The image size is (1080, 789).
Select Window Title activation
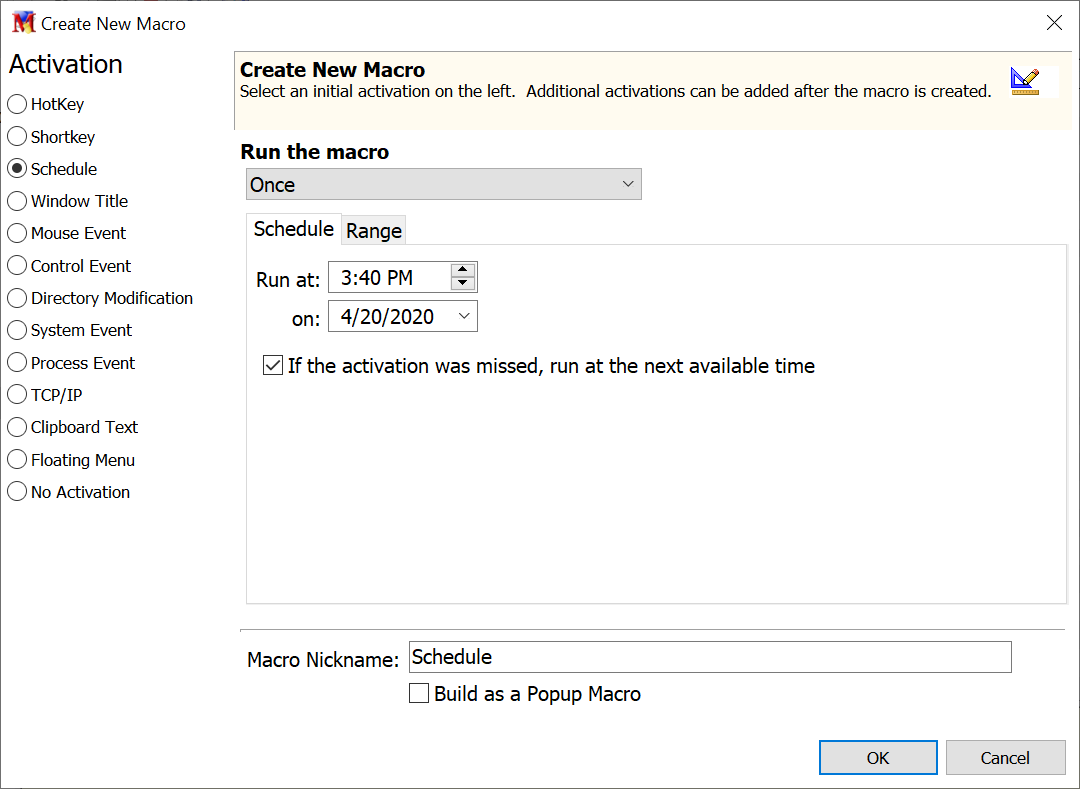pyautogui.click(x=17, y=201)
